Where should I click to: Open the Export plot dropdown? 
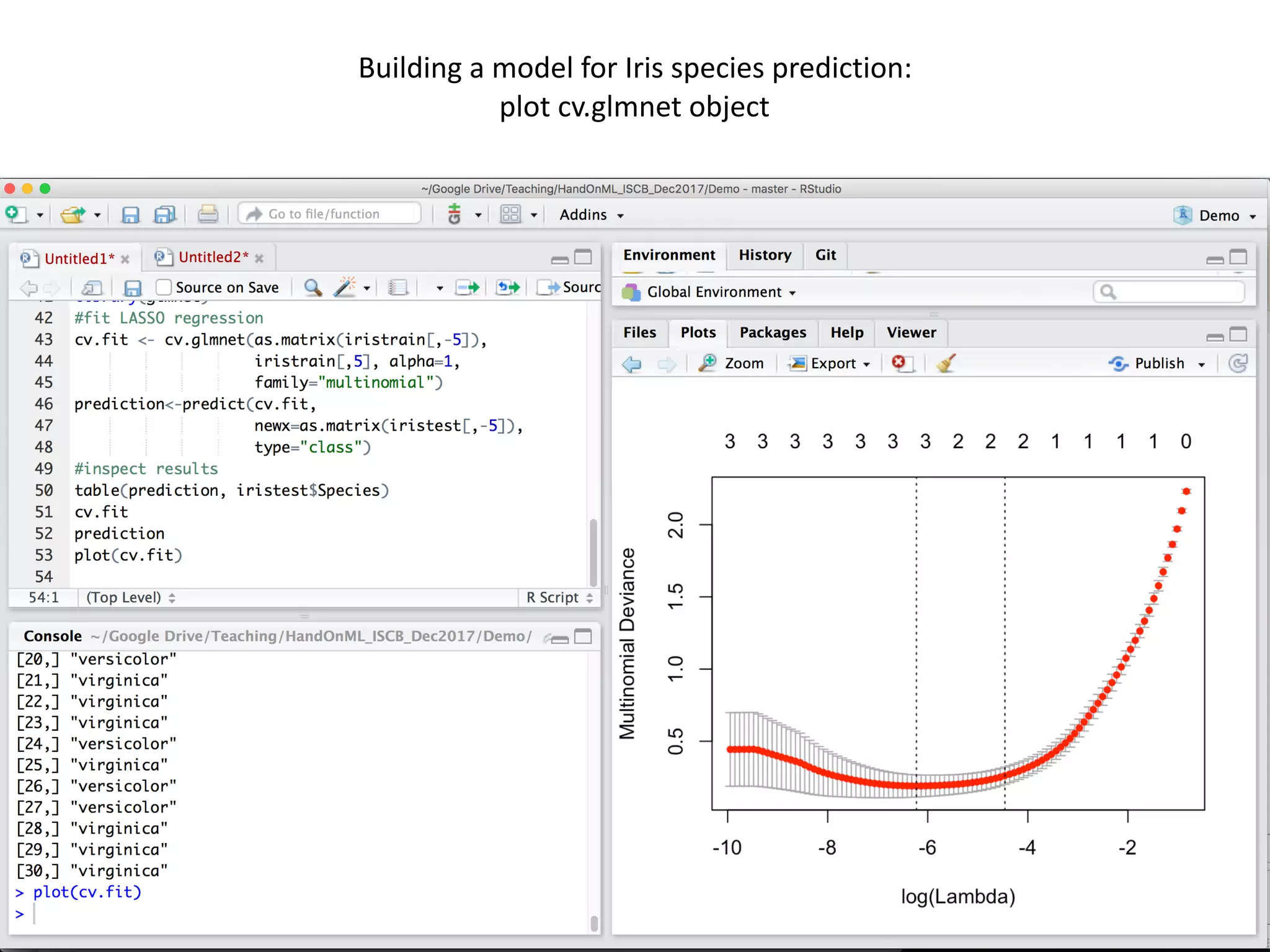830,363
